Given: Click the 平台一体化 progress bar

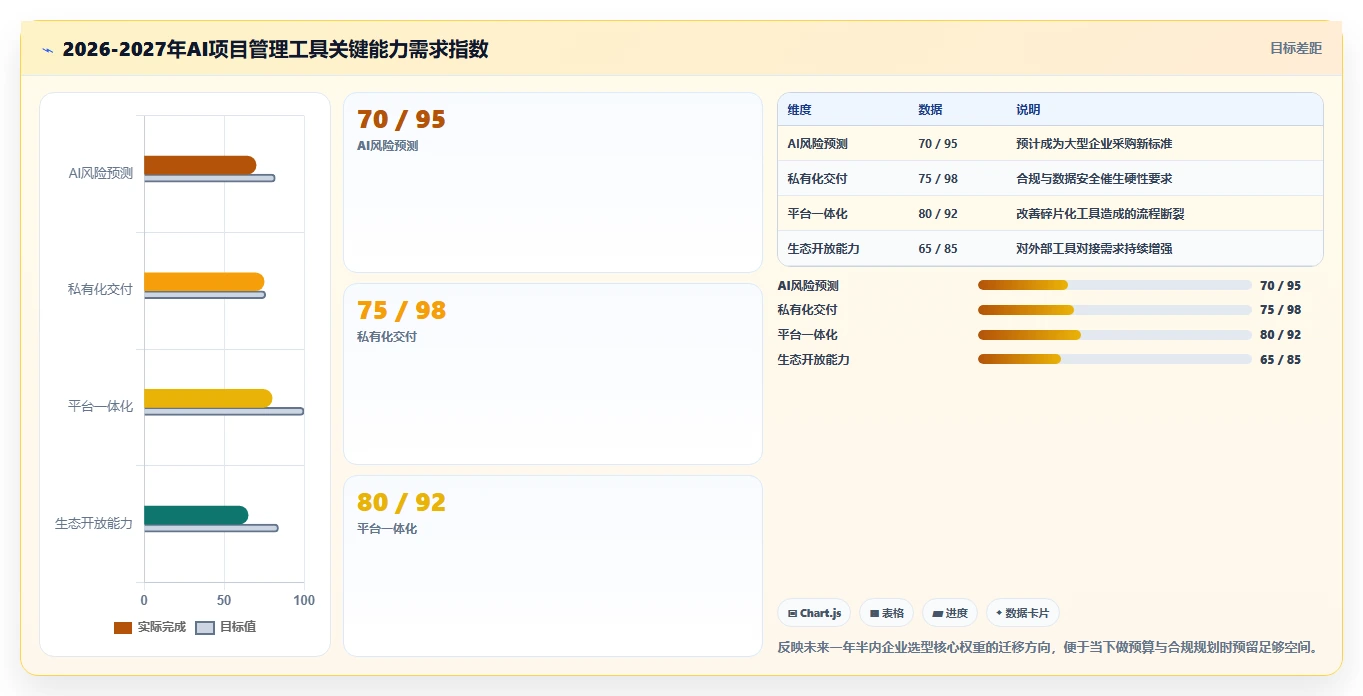Looking at the screenshot, I should coord(1115,335).
